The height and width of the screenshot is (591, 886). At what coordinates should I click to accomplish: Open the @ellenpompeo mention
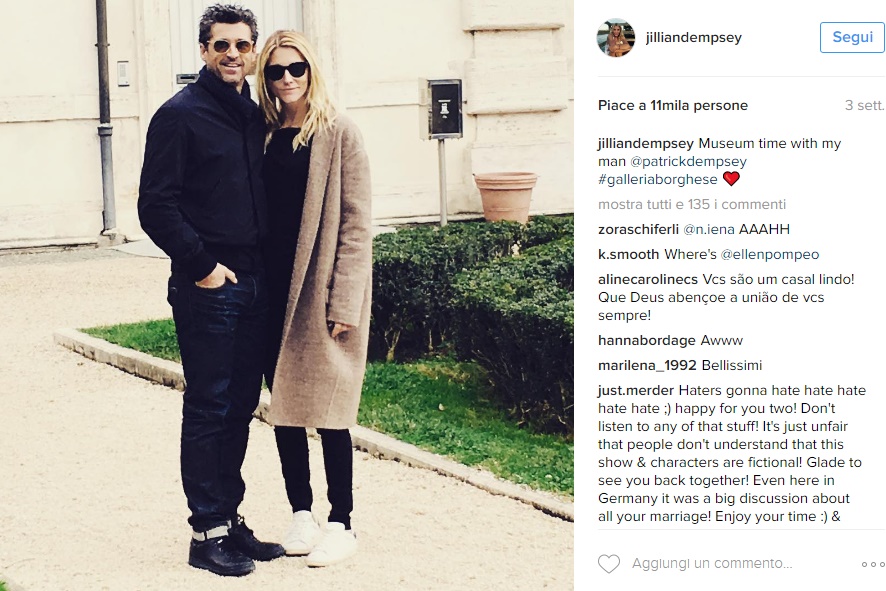pyautogui.click(x=770, y=255)
